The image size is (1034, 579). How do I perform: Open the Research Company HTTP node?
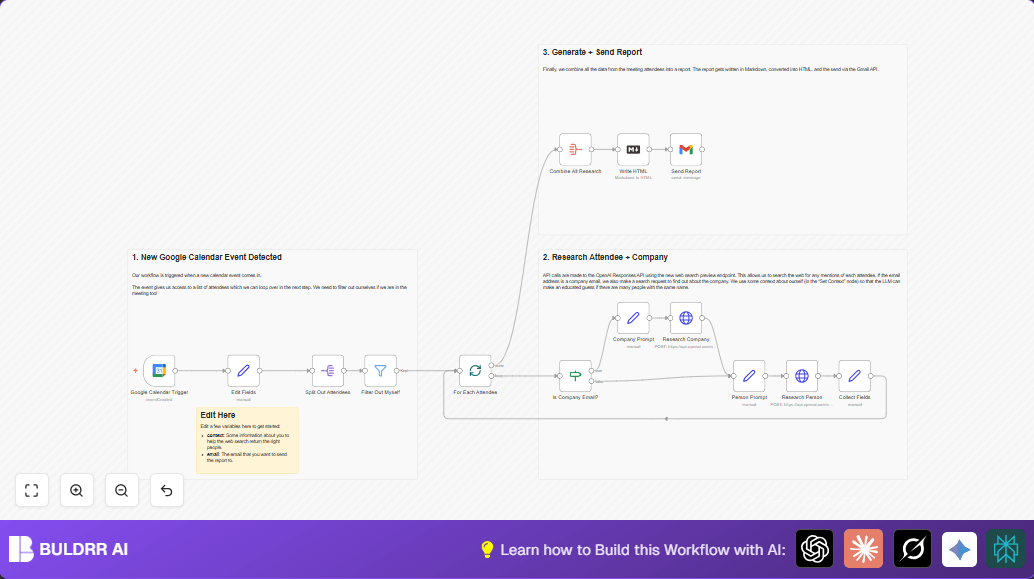pos(686,318)
